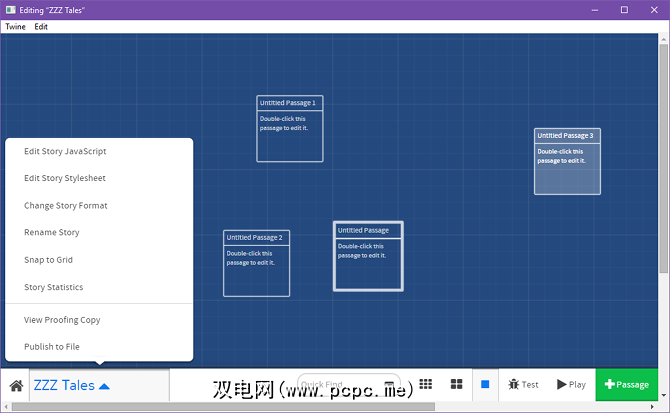Click the scroll up arrow
This screenshot has width=670, height=413.
(x=663, y=39)
